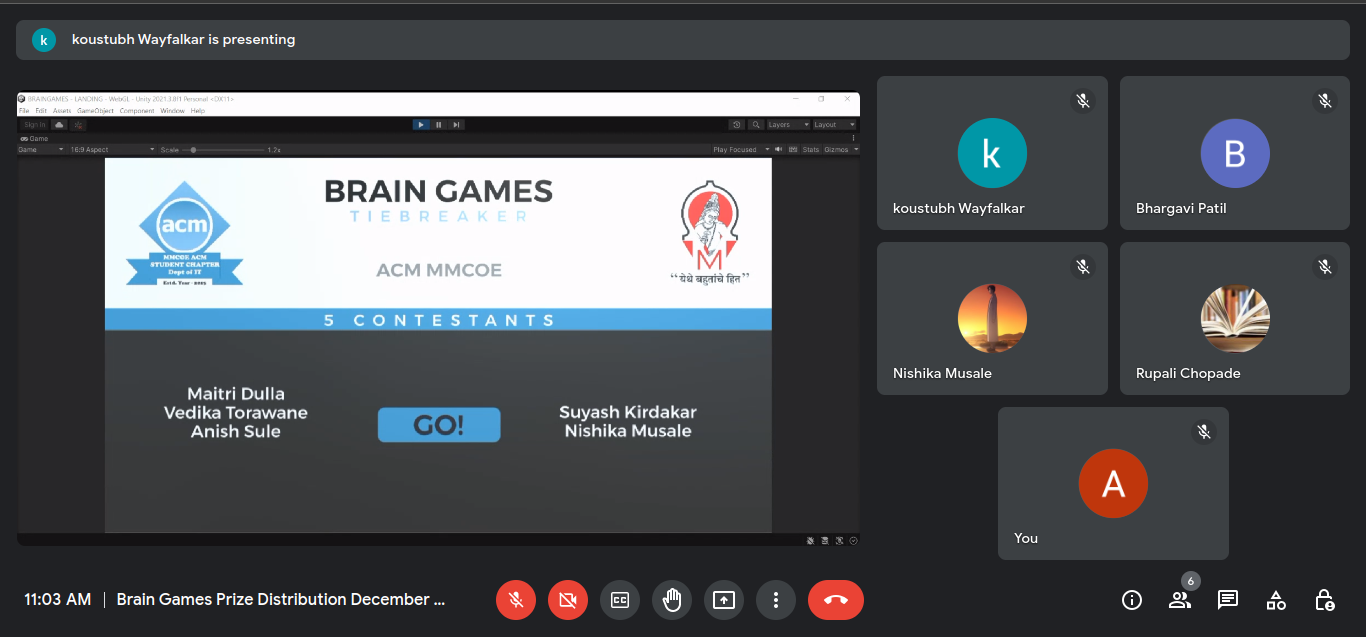Click the Unity Stats button
Screen dimensions: 1366x637
pyautogui.click(x=810, y=149)
